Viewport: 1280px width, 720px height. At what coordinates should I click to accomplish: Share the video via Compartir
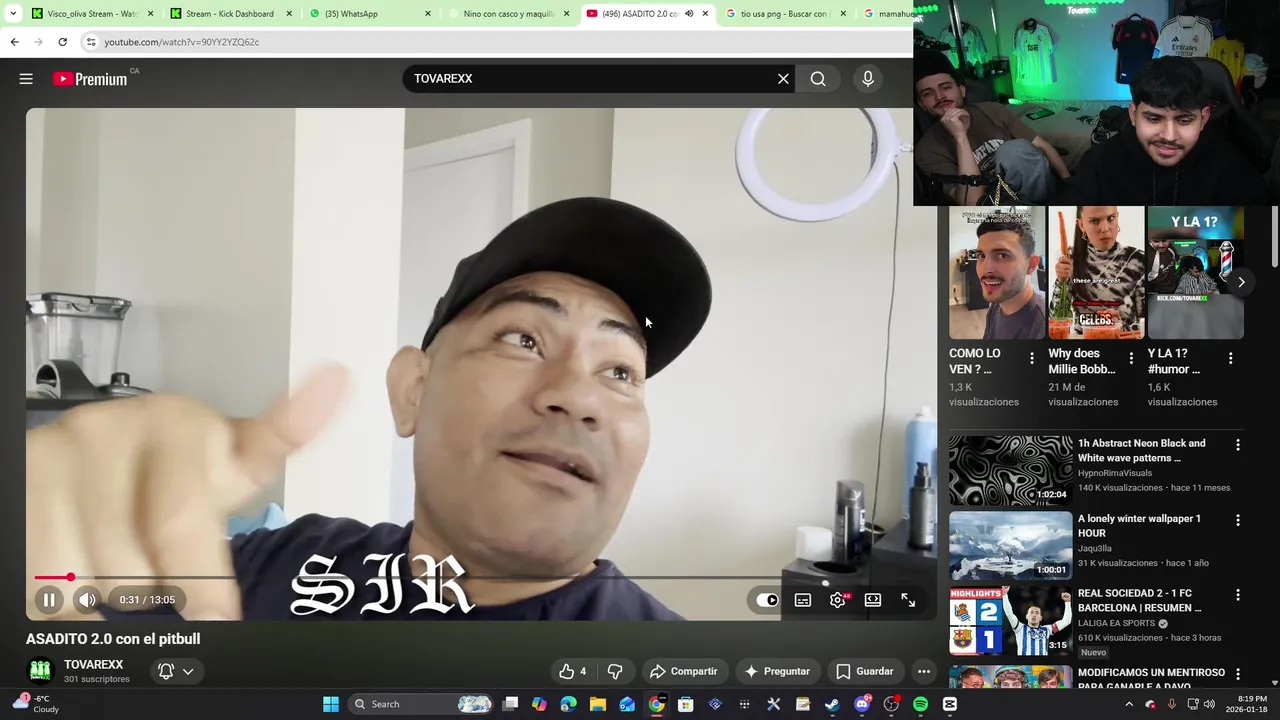[x=684, y=671]
